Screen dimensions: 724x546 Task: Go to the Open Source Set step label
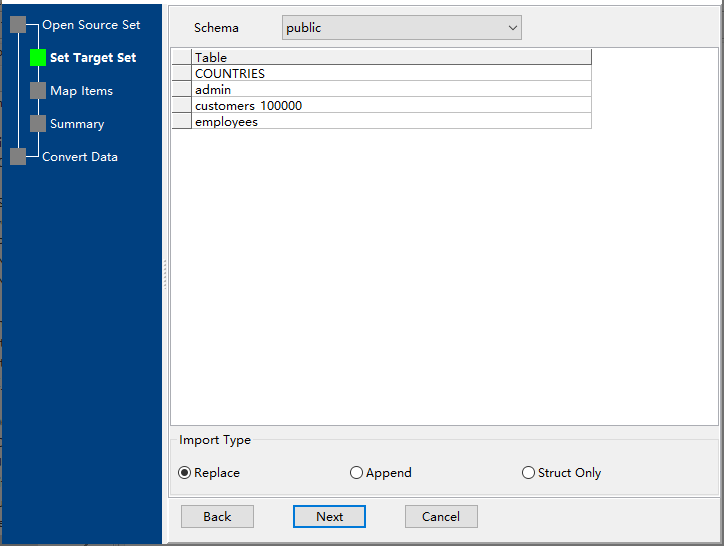click(91, 25)
